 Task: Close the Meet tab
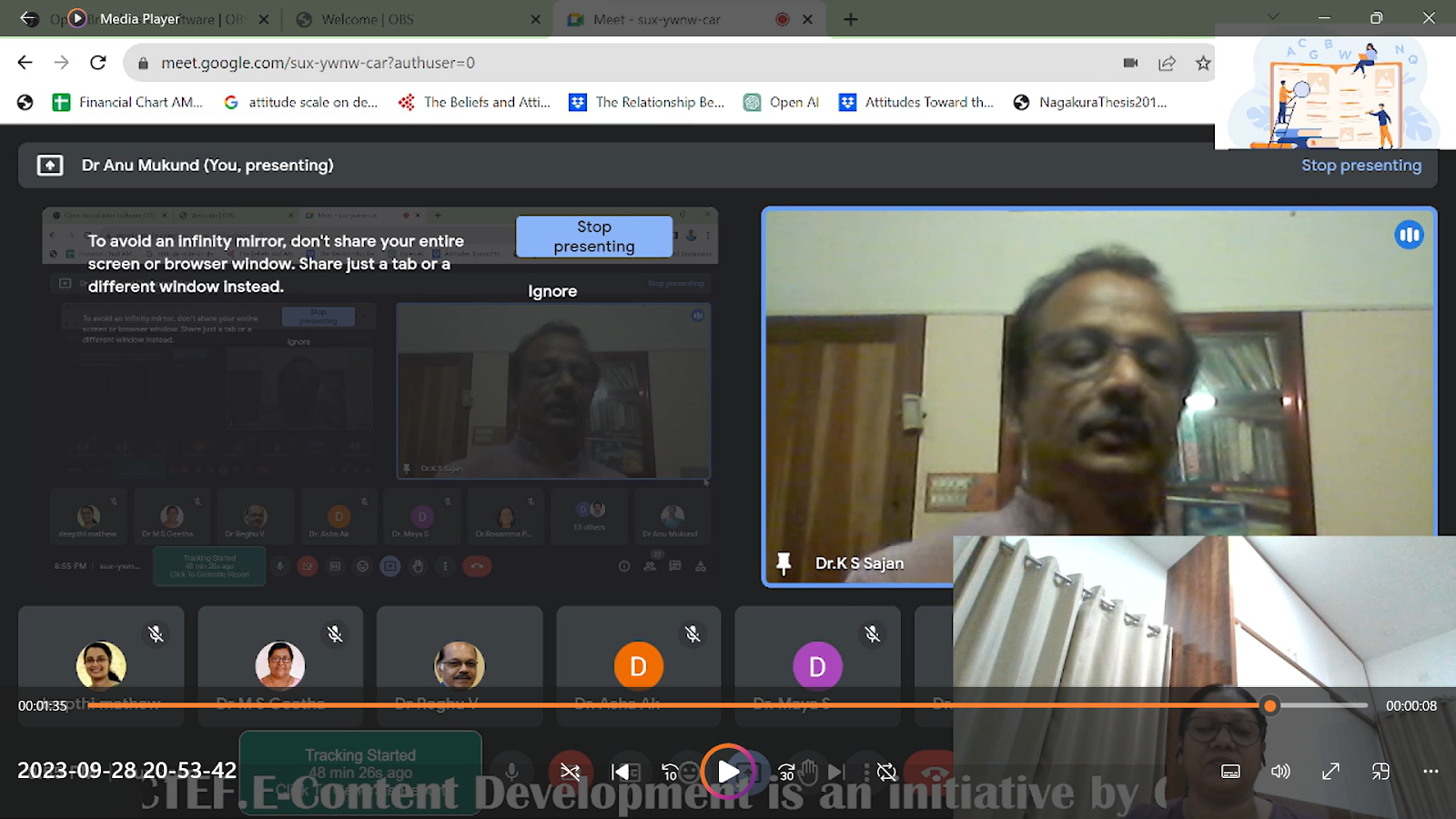[x=807, y=19]
